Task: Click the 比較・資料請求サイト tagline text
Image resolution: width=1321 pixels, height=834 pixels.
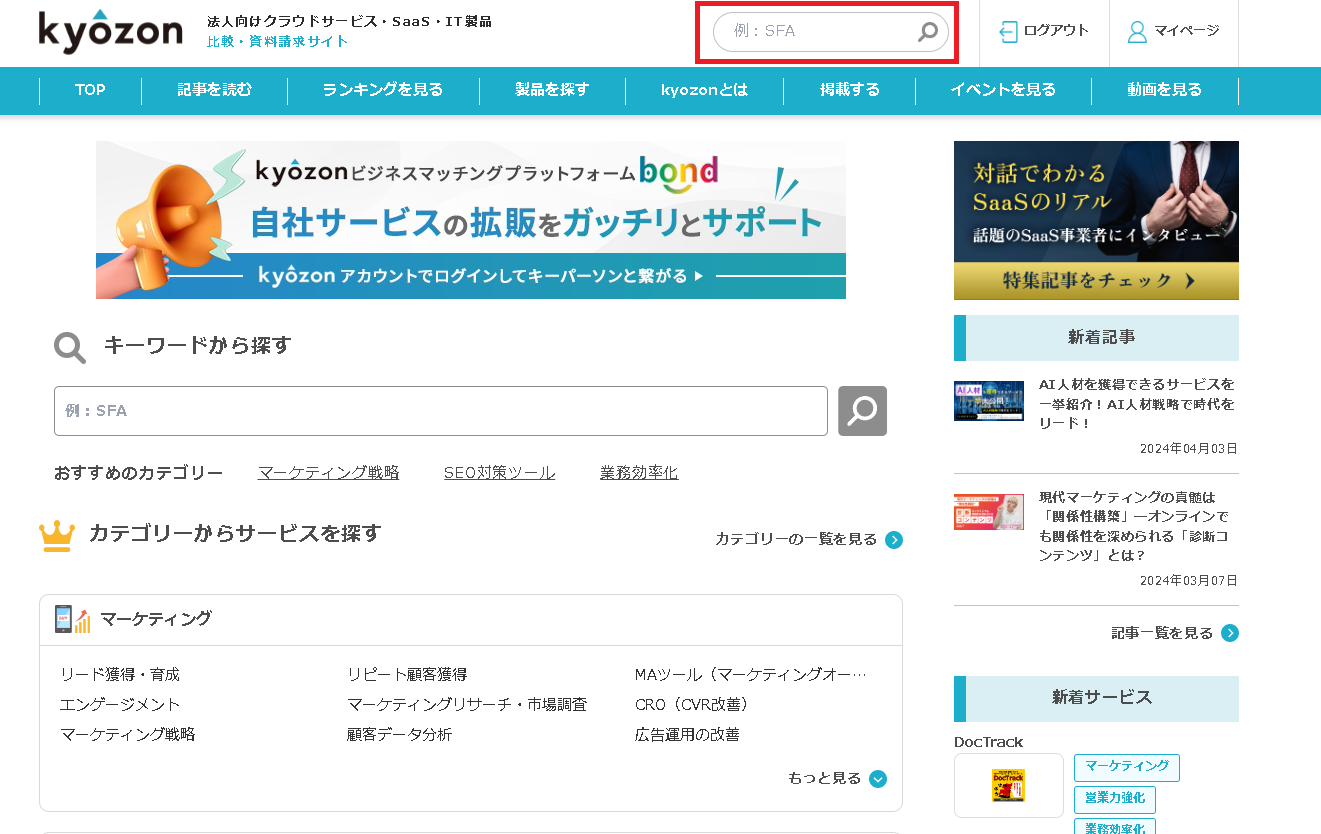Action: click(278, 42)
